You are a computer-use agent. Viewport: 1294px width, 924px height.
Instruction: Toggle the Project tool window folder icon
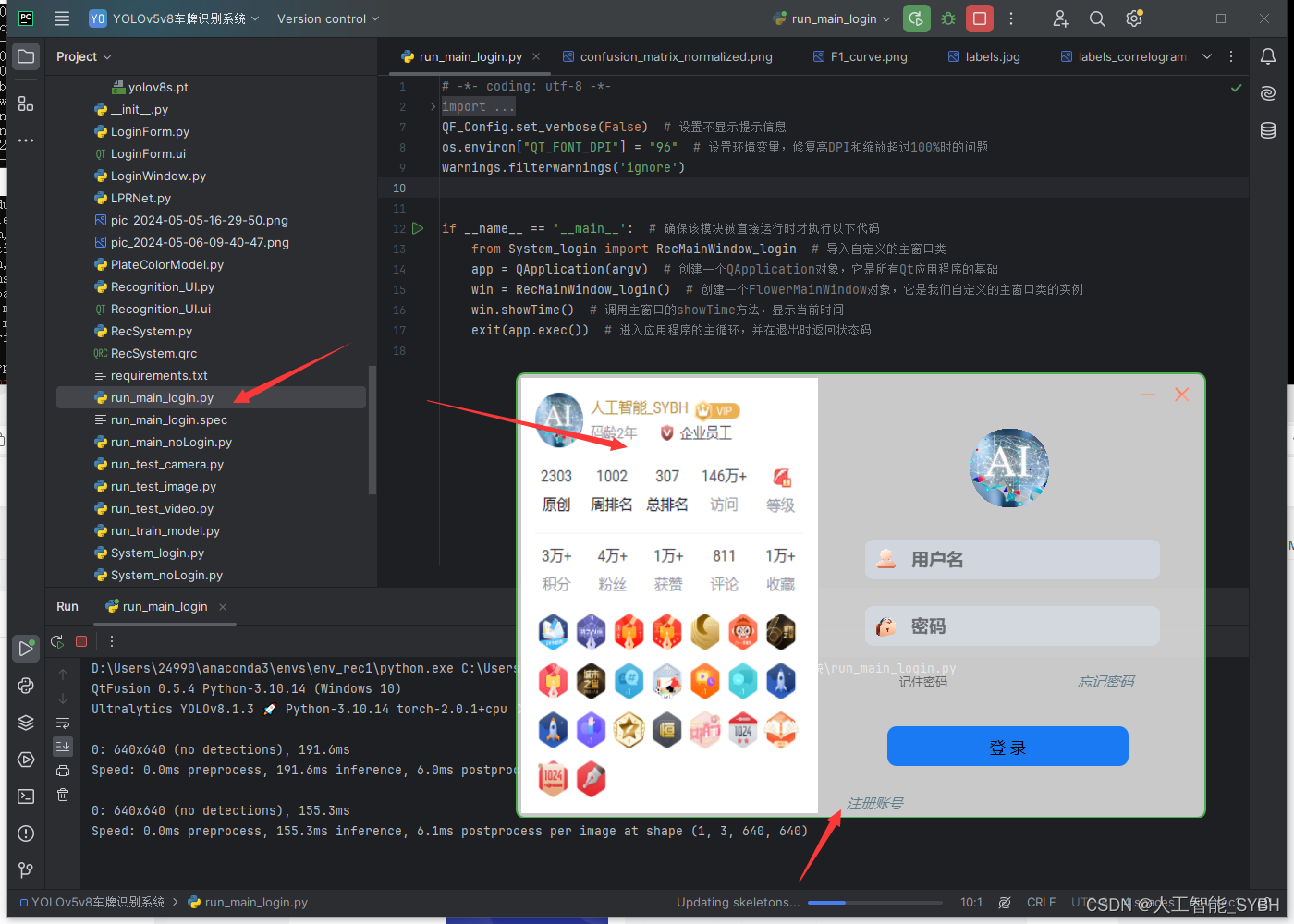[x=26, y=56]
